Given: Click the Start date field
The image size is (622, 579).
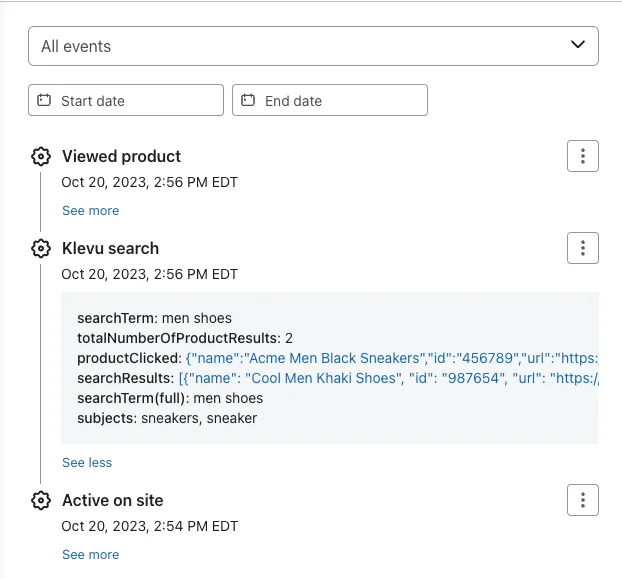Looking at the screenshot, I should tap(126, 100).
